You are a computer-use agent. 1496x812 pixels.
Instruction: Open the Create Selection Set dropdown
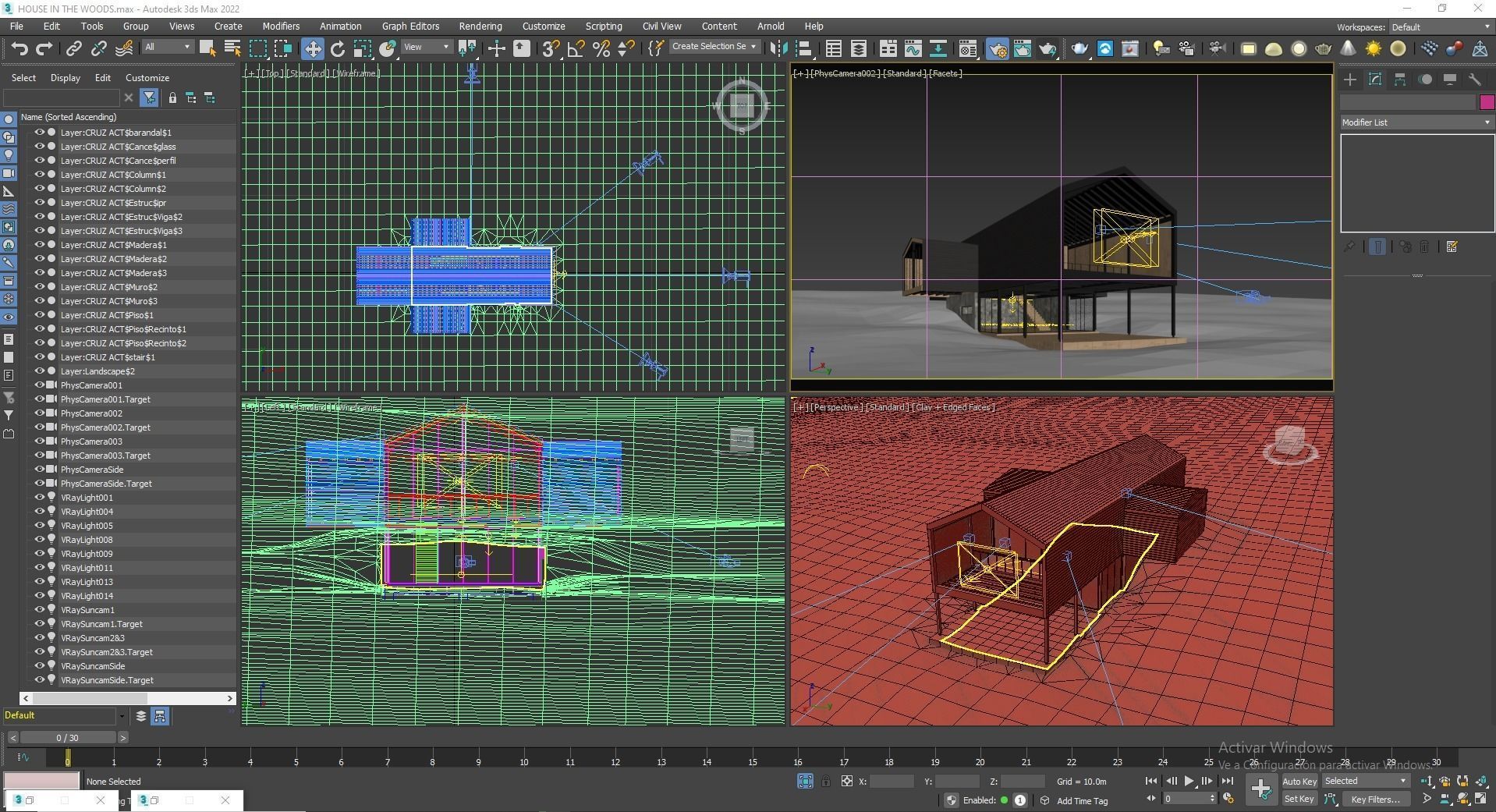point(714,47)
